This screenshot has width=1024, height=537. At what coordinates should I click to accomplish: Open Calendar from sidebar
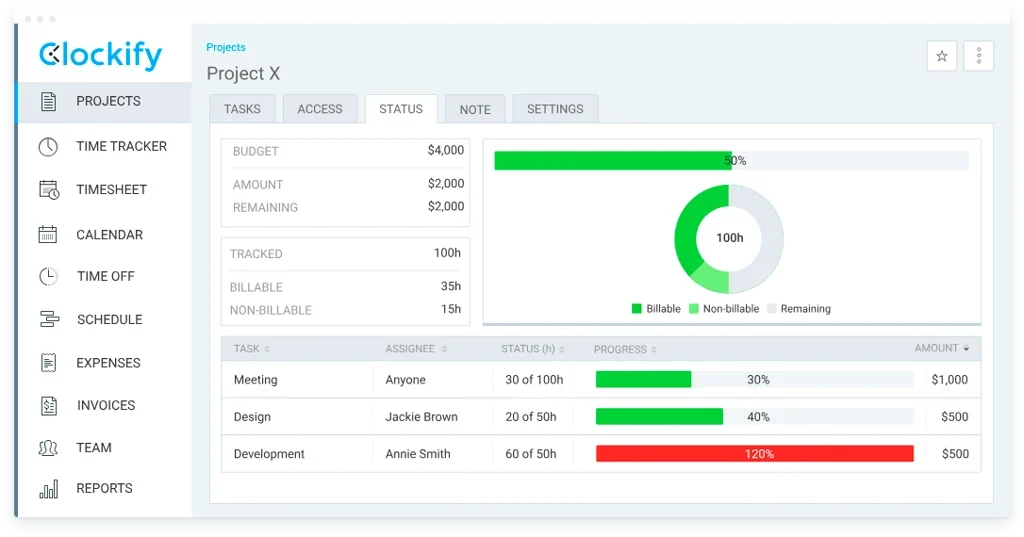[110, 235]
